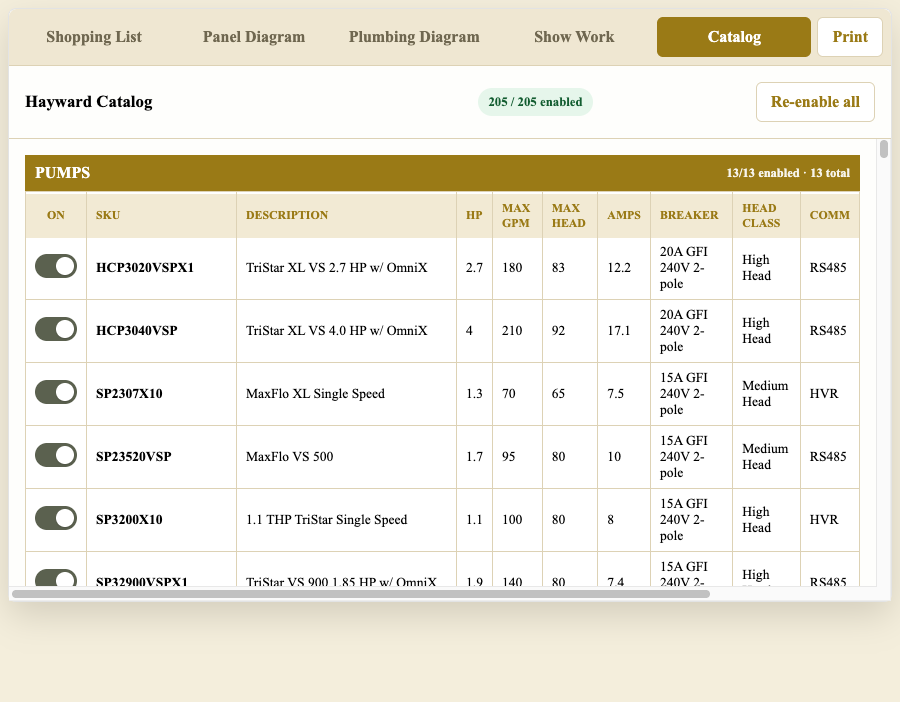Toggle off pump HCP3040VSP
This screenshot has width=900, height=702.
point(56,329)
